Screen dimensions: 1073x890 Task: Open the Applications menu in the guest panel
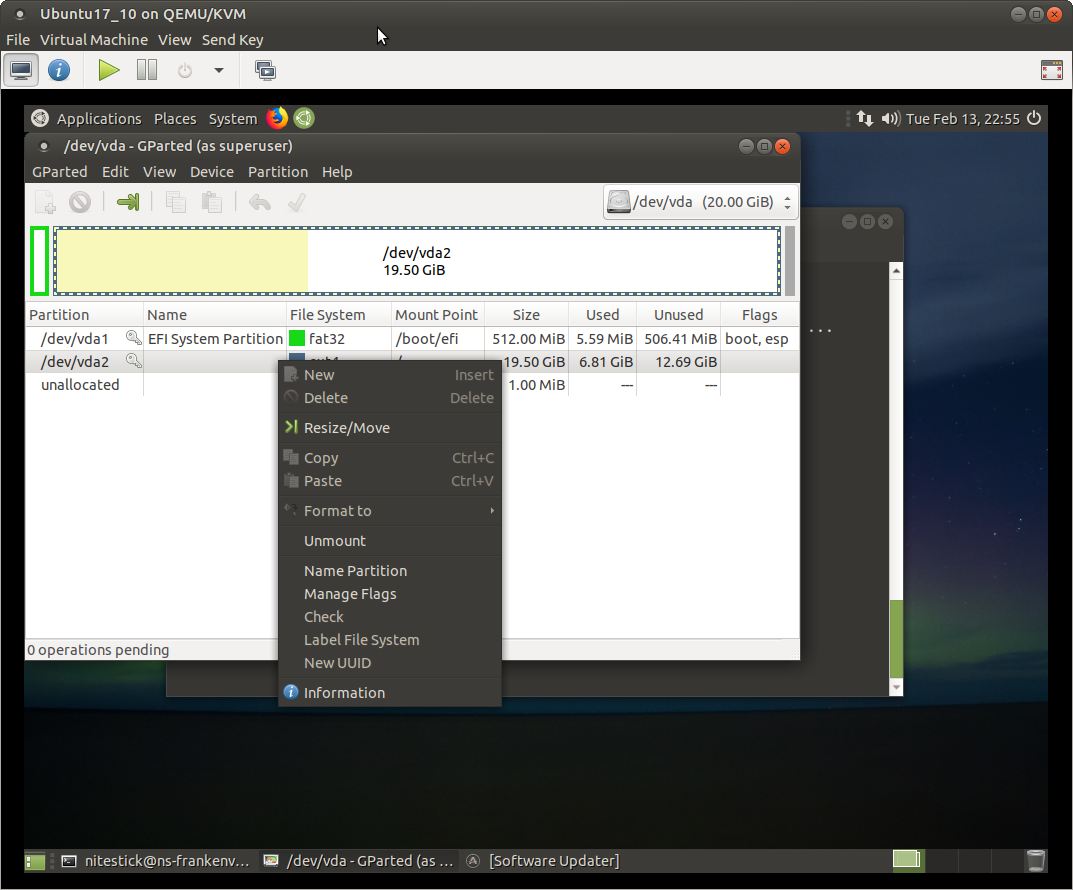(99, 118)
